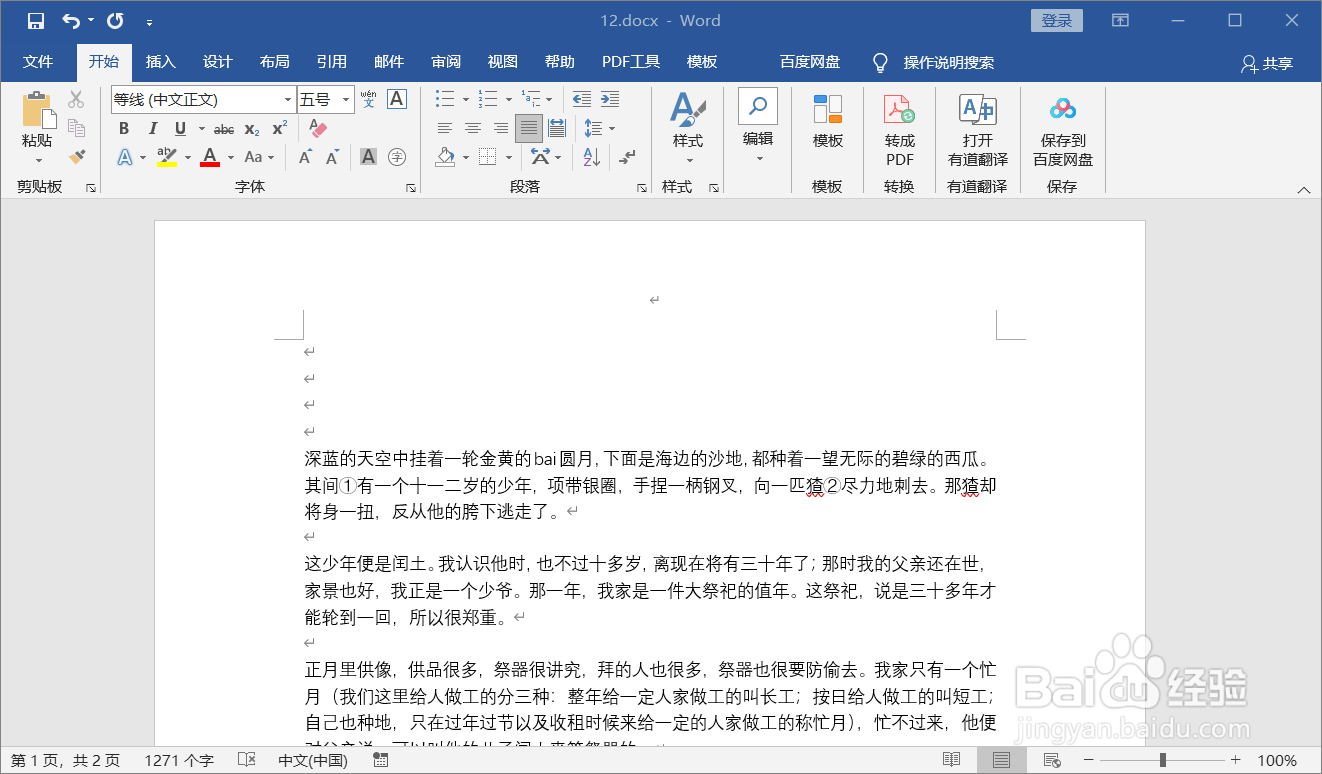This screenshot has height=774, width=1322.
Task: Toggle justify alignment
Action: tap(529, 128)
